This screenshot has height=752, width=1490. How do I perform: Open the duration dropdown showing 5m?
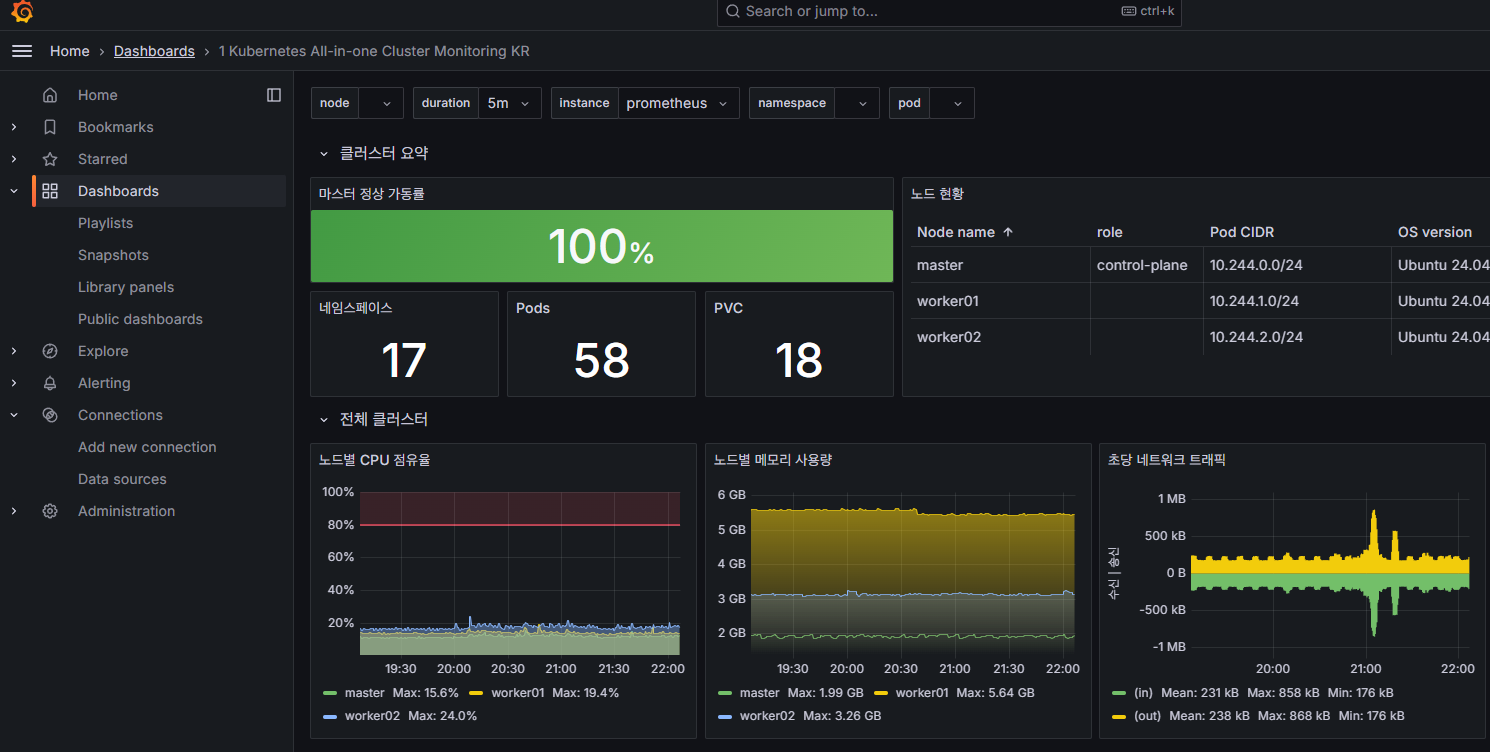tap(510, 102)
